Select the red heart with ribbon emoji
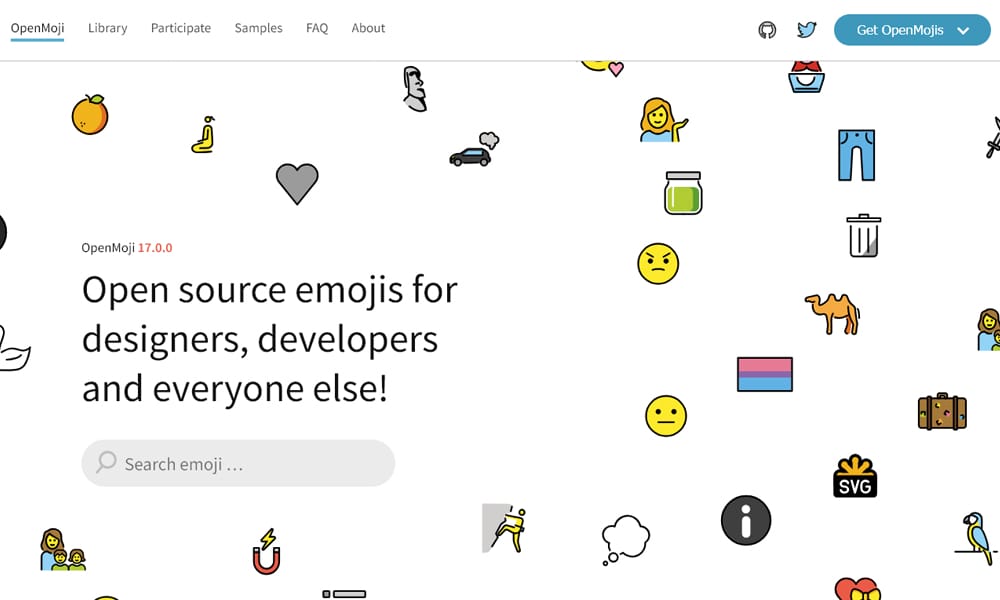Viewport: 1000px width, 600px height. pos(857,589)
